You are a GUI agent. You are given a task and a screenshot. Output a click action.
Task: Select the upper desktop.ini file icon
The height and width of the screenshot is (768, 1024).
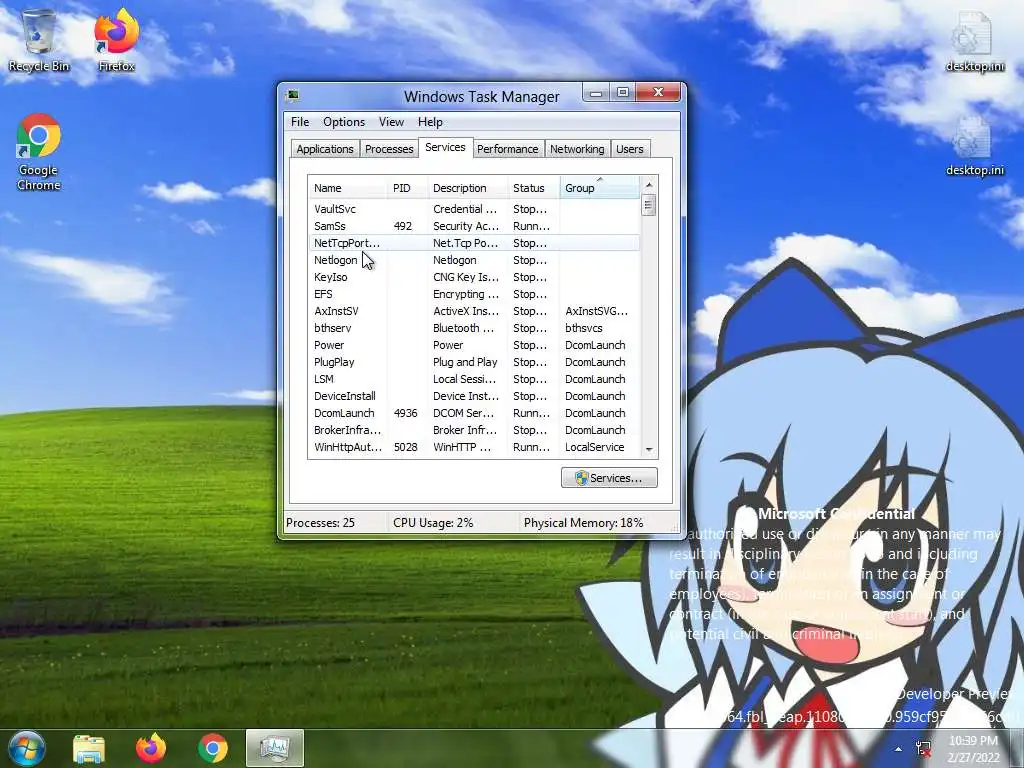click(x=974, y=40)
